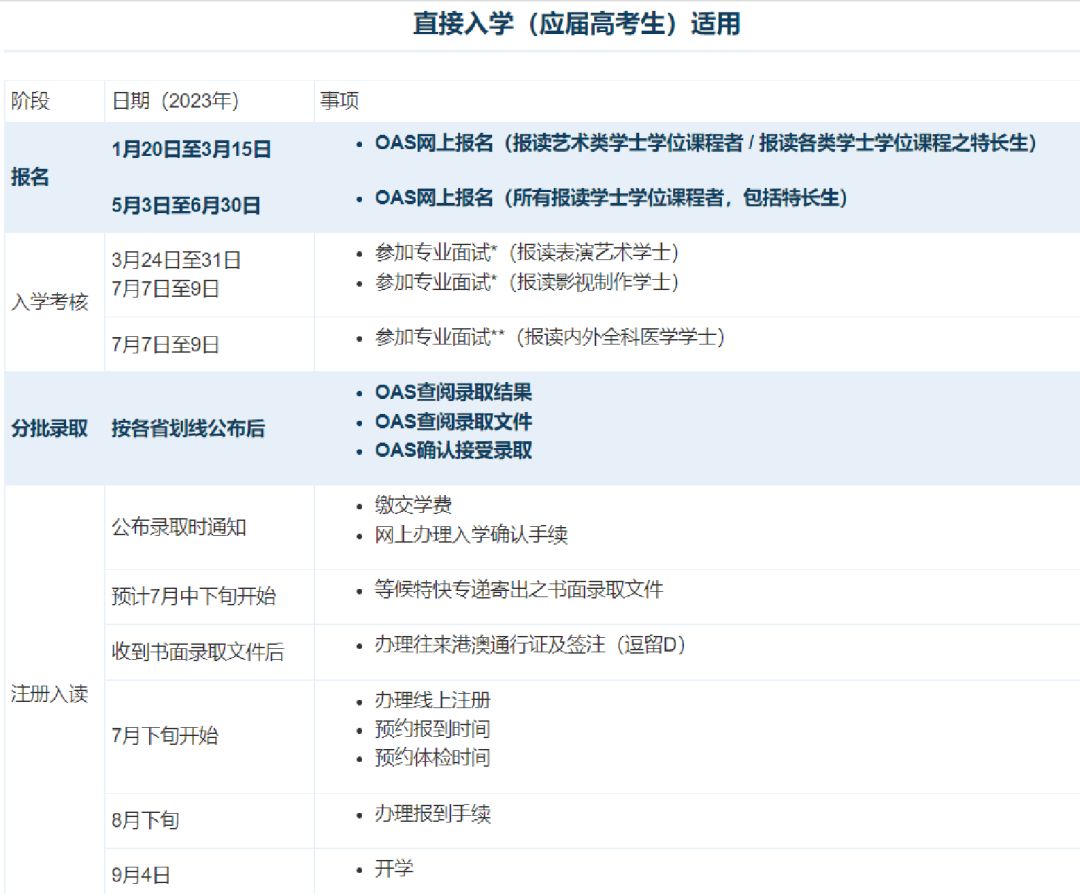Open the 艺术类学士学位课程者 OAS网上报名 item
The width and height of the screenshot is (1080, 894).
[x=706, y=143]
